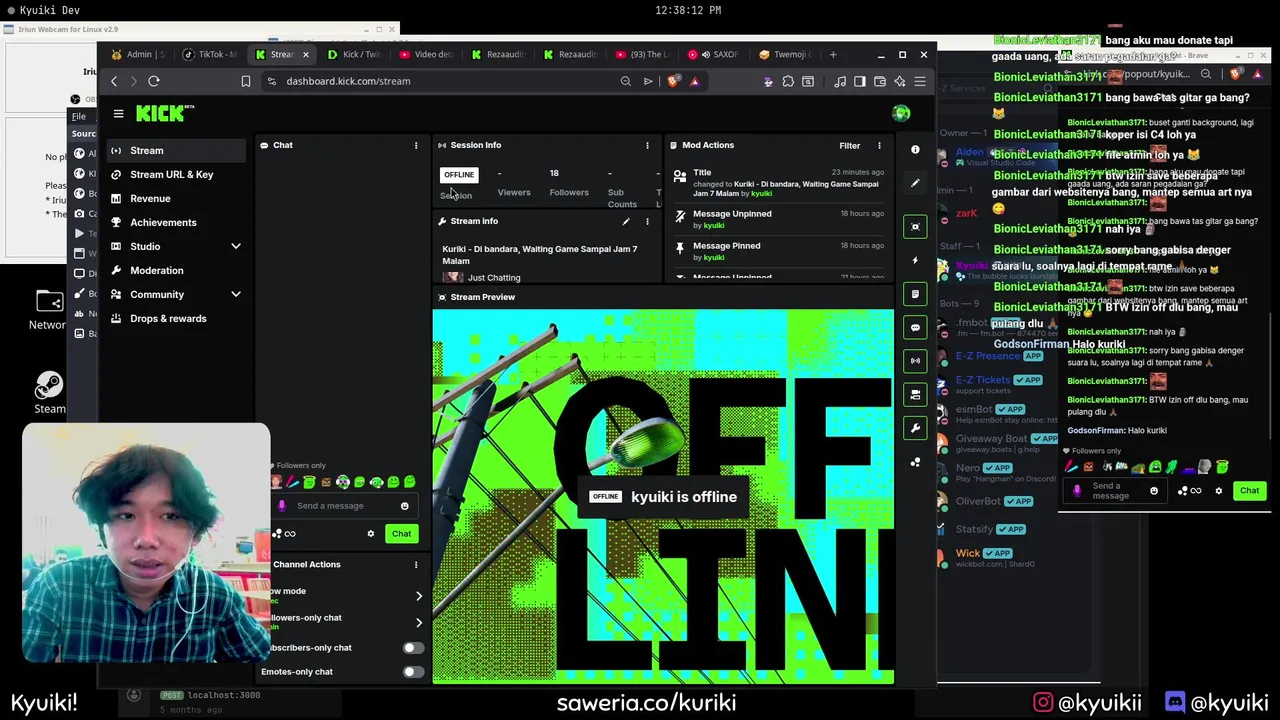This screenshot has width=1280, height=720.
Task: Bookmark this page in address bar
Action: tap(246, 81)
